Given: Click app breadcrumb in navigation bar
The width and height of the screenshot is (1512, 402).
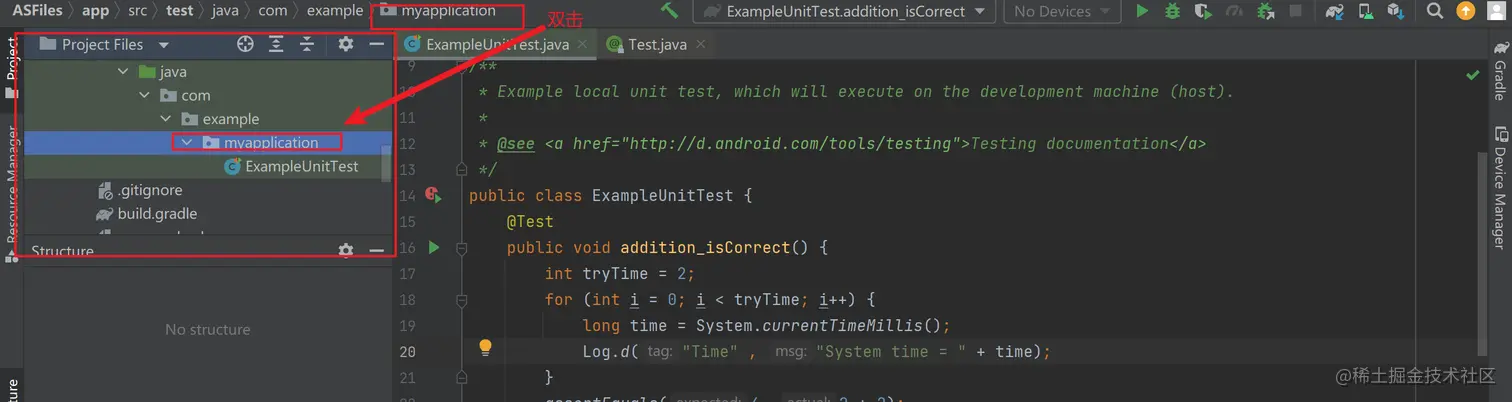Looking at the screenshot, I should pyautogui.click(x=96, y=11).
